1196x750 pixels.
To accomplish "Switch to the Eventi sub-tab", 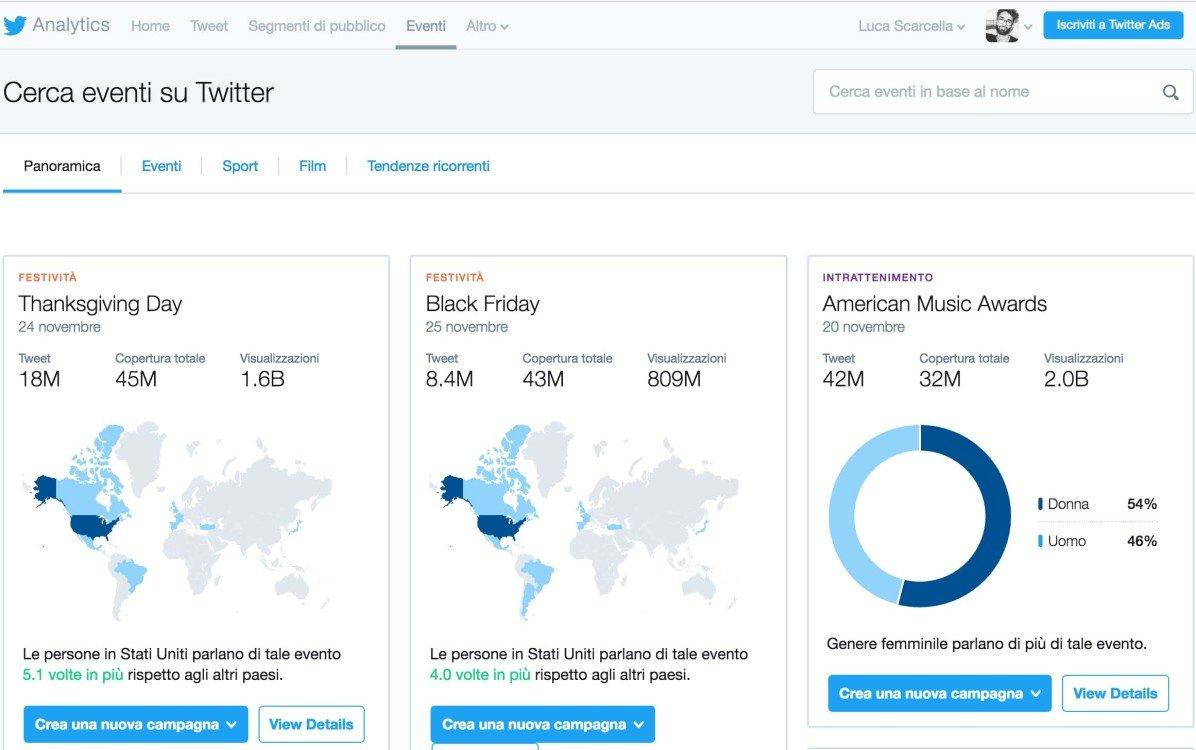I will (x=161, y=166).
